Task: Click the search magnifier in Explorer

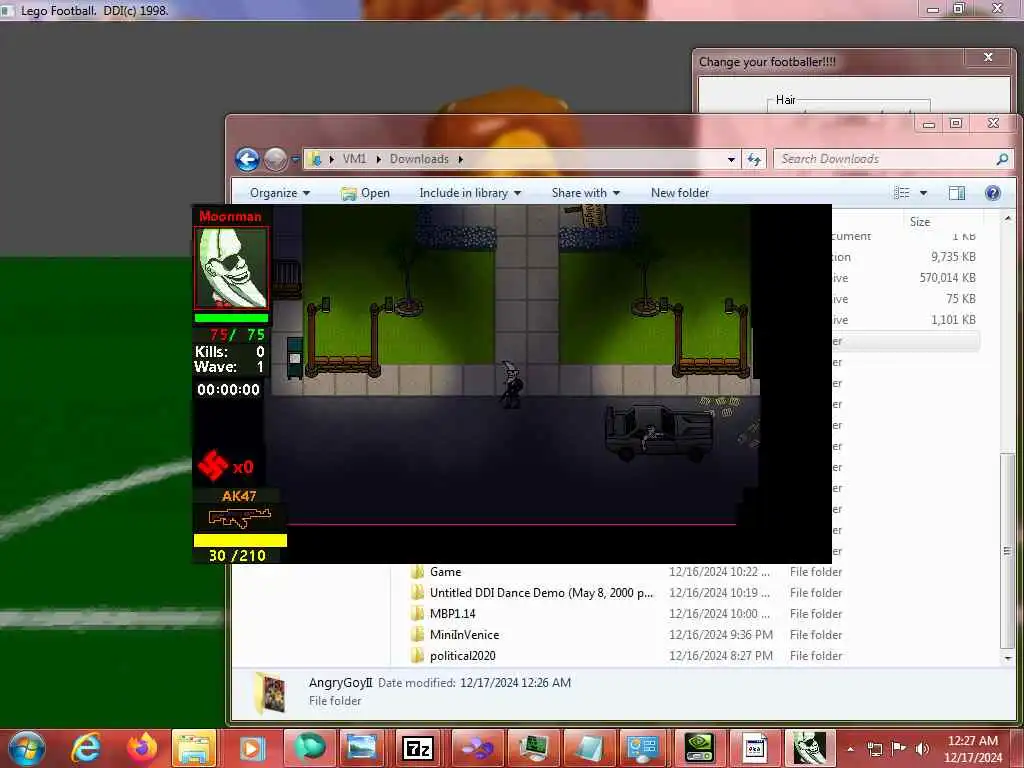Action: pyautogui.click(x=1002, y=159)
